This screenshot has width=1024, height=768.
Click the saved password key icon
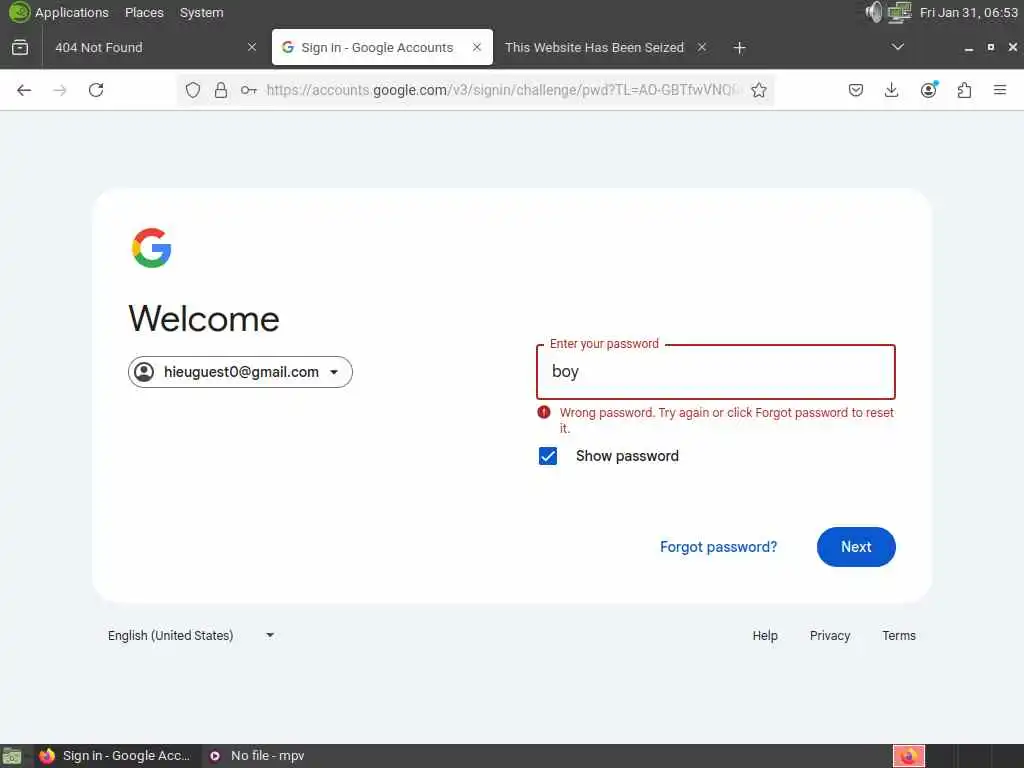pyautogui.click(x=249, y=90)
